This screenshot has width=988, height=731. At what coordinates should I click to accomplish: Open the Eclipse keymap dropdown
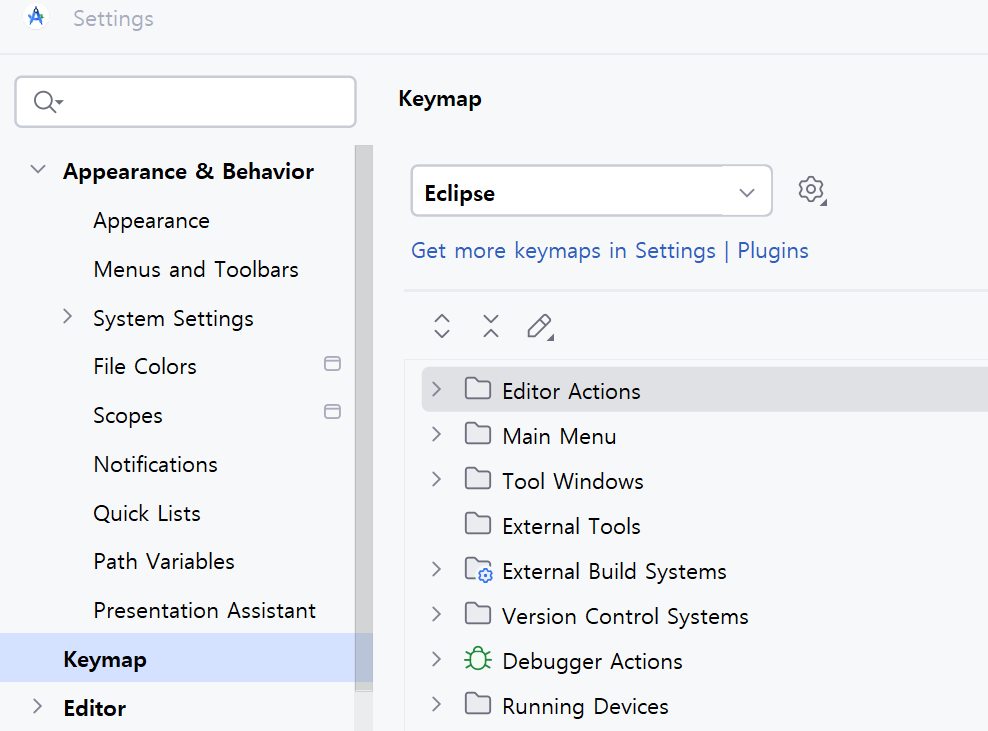[592, 191]
